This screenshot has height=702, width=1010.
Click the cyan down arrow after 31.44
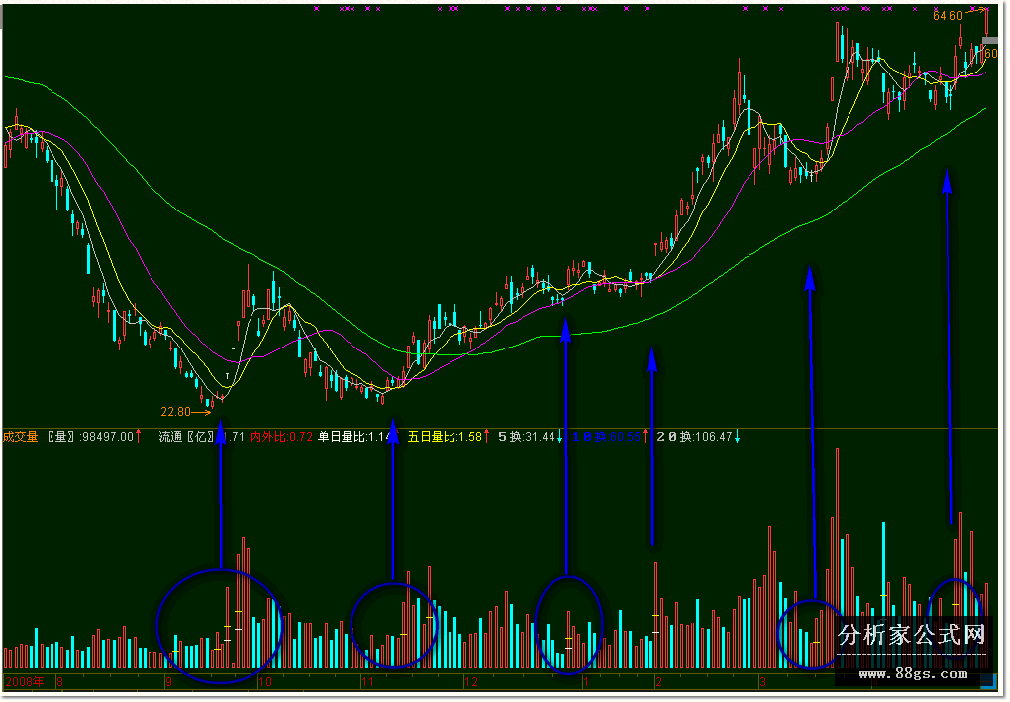(559, 437)
